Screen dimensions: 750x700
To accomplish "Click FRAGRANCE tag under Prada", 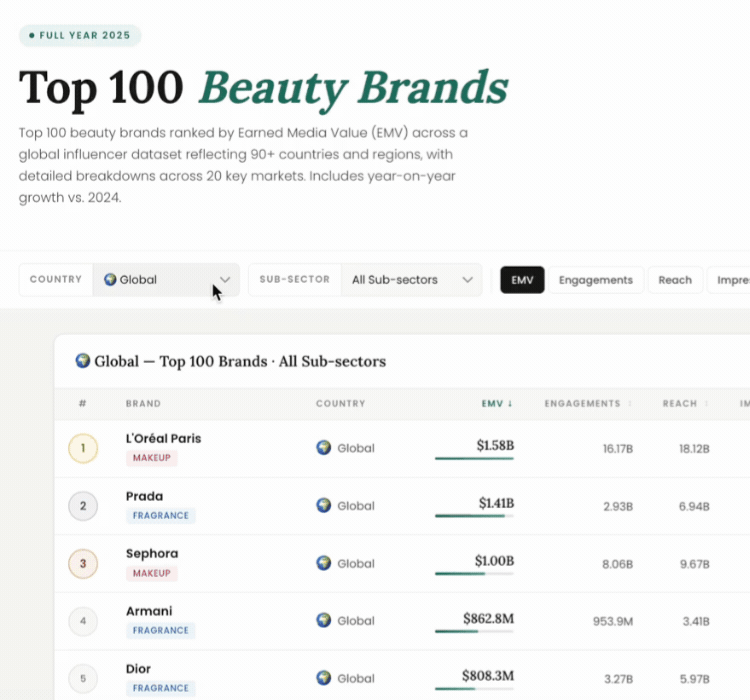I will pos(161,515).
